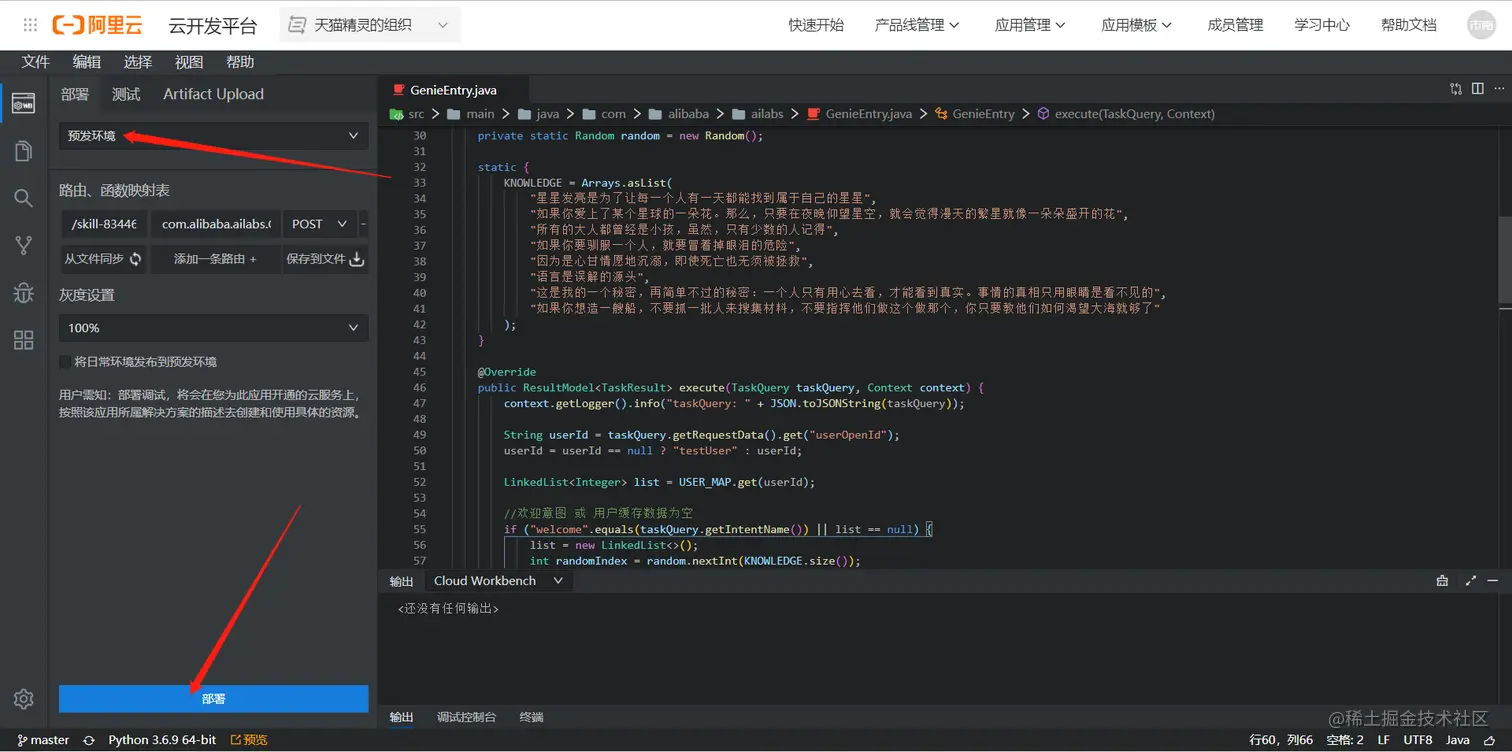Open the 文件 menu

pos(36,62)
